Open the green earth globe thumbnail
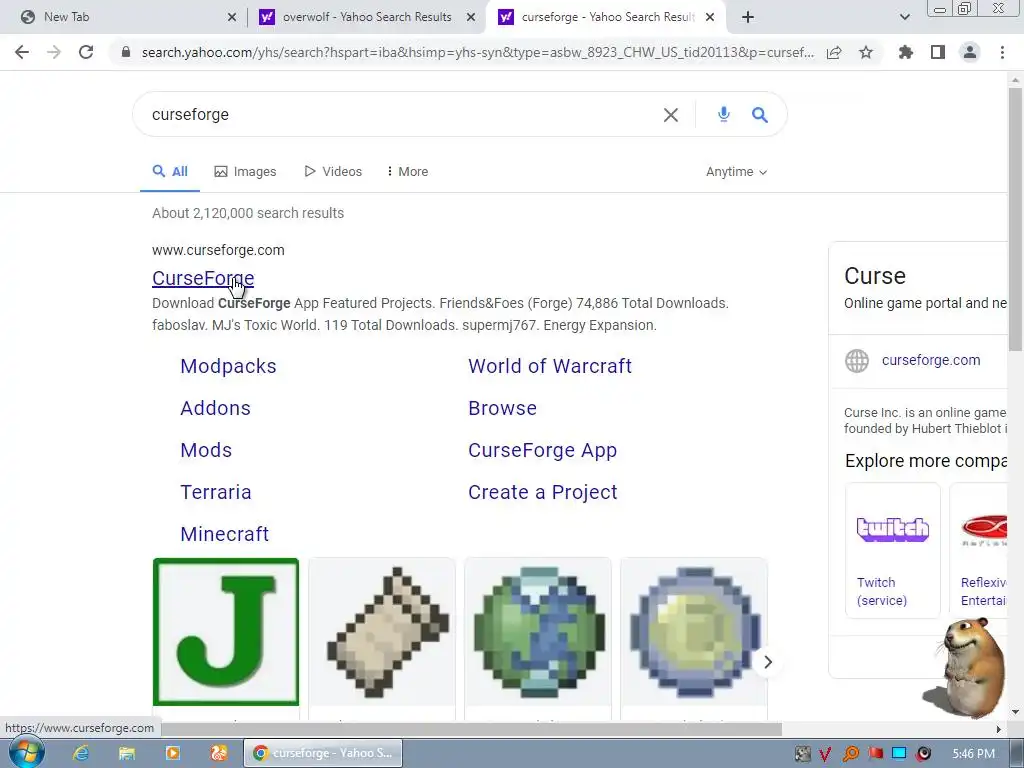Image resolution: width=1024 pixels, height=768 pixels. tap(538, 632)
